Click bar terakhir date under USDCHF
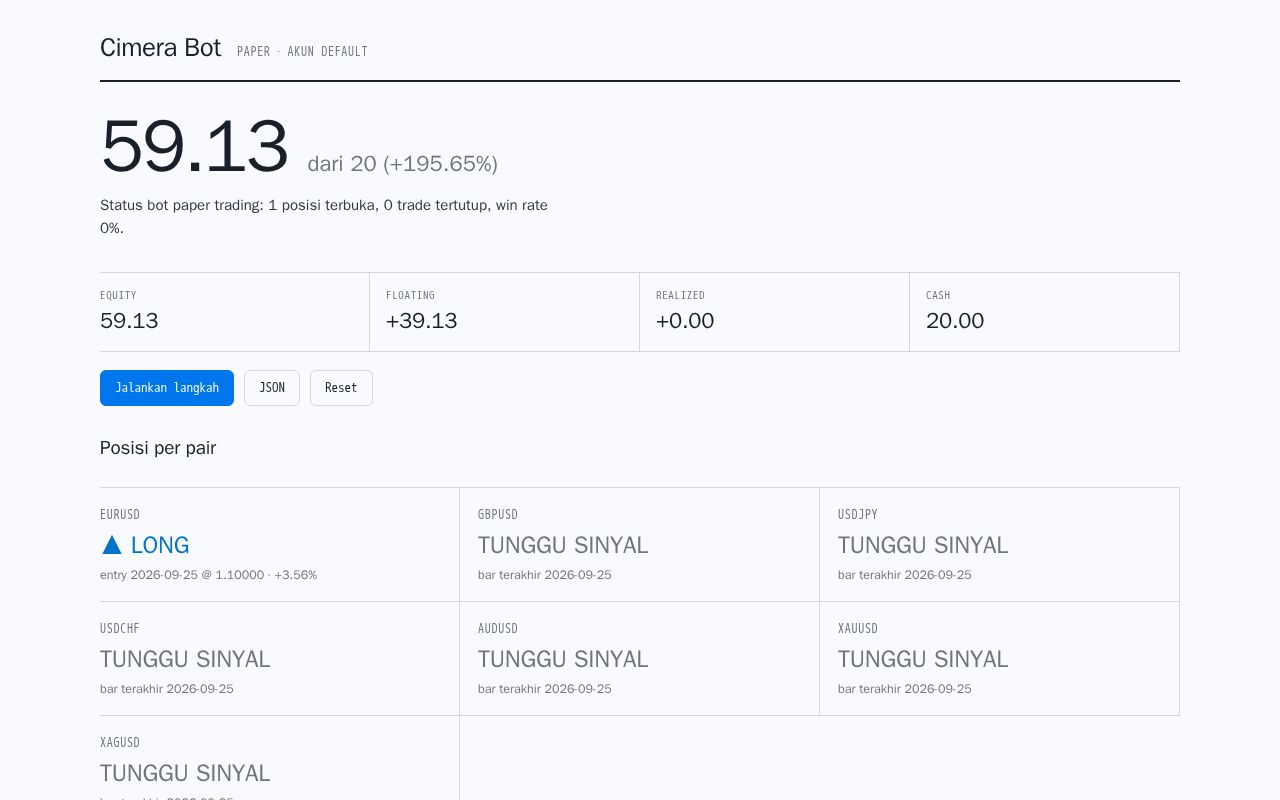Image resolution: width=1280 pixels, height=800 pixels. point(167,689)
